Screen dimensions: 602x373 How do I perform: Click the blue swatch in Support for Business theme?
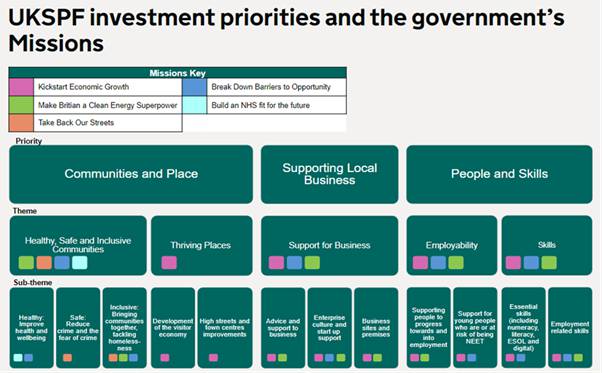(x=294, y=263)
